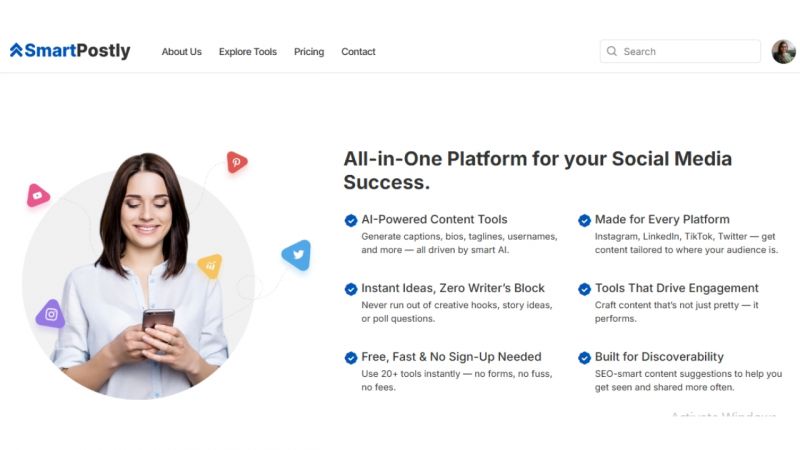Click the blue Twitter bird icon

coord(296,254)
